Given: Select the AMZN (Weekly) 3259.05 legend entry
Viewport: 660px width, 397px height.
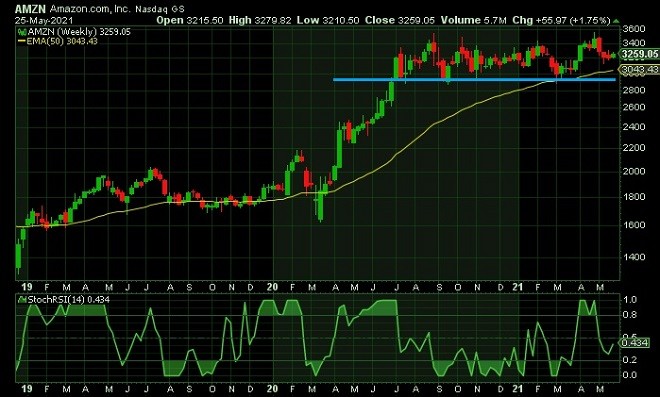Looking at the screenshot, I should (79, 32).
